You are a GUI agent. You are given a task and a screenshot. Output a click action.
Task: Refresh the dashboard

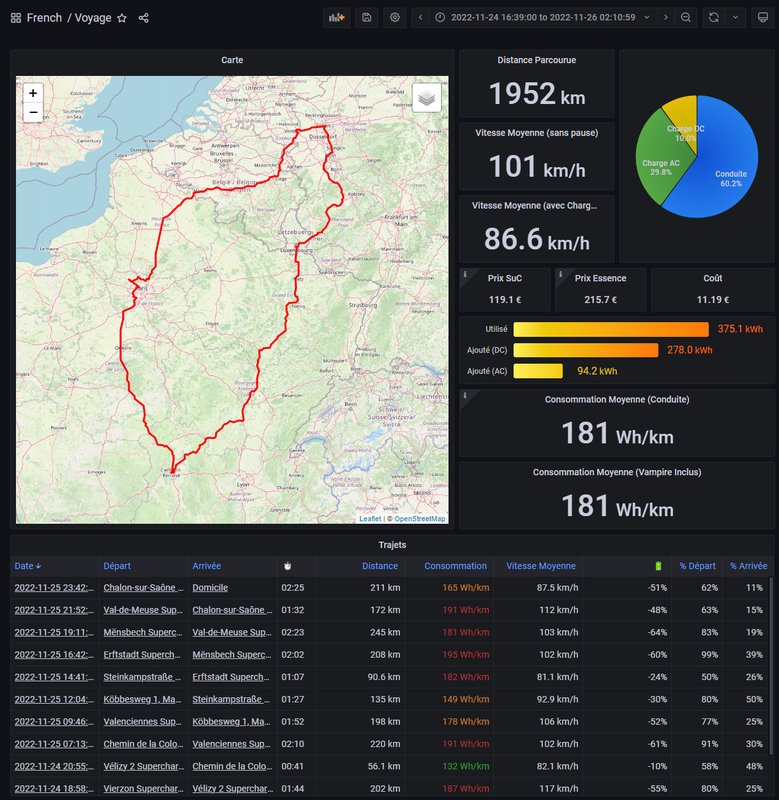(x=714, y=17)
